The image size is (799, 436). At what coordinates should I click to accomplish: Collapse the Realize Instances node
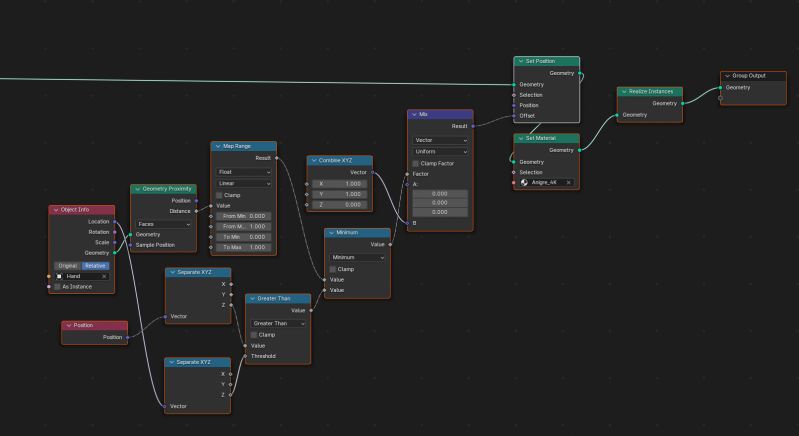coord(624,92)
